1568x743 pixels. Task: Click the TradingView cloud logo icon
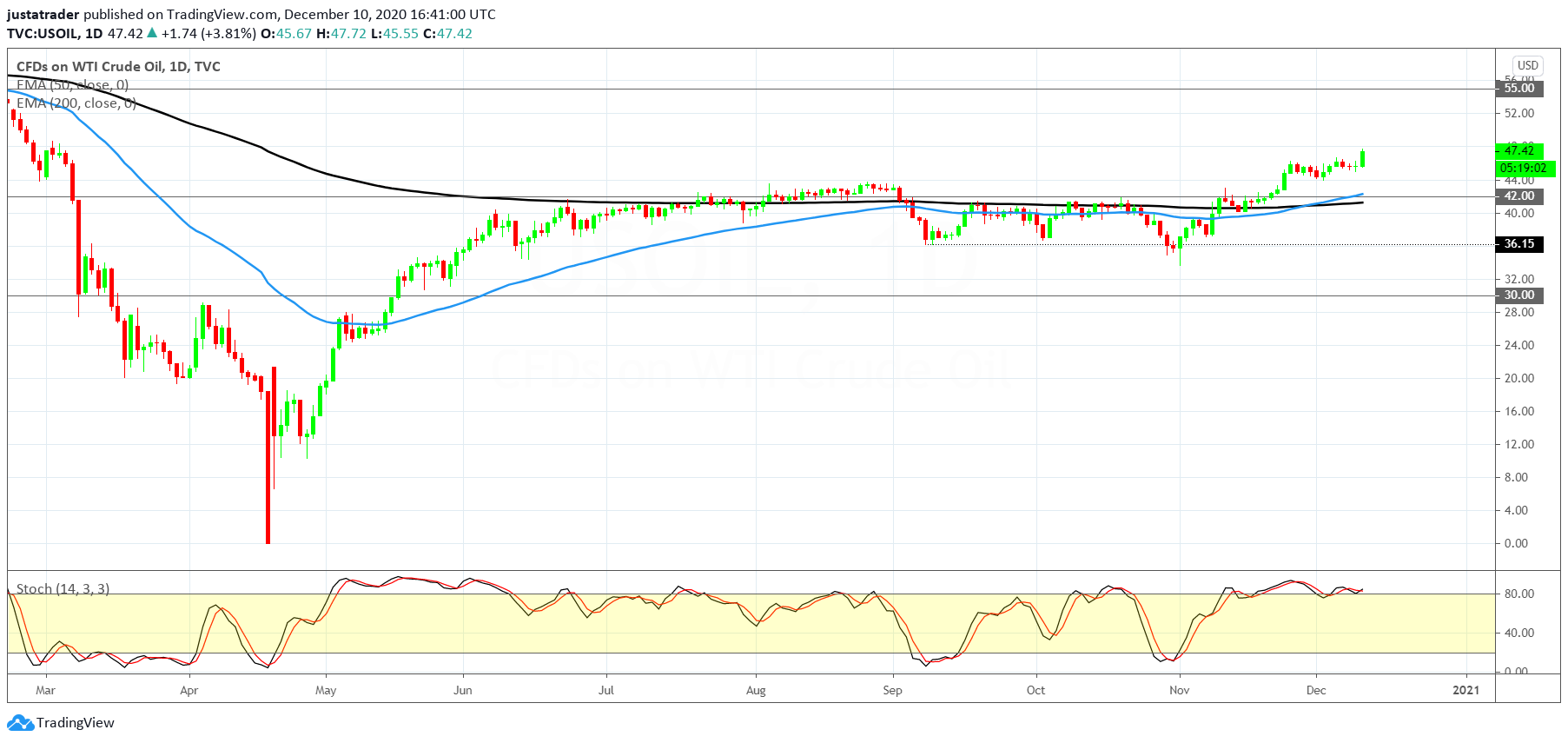coord(20,723)
